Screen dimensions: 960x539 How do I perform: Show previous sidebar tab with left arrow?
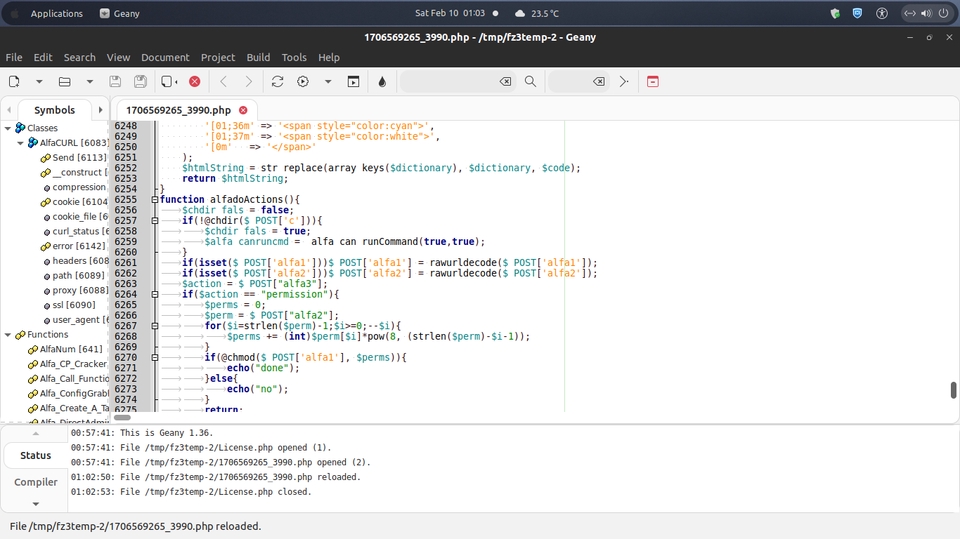click(x=9, y=110)
